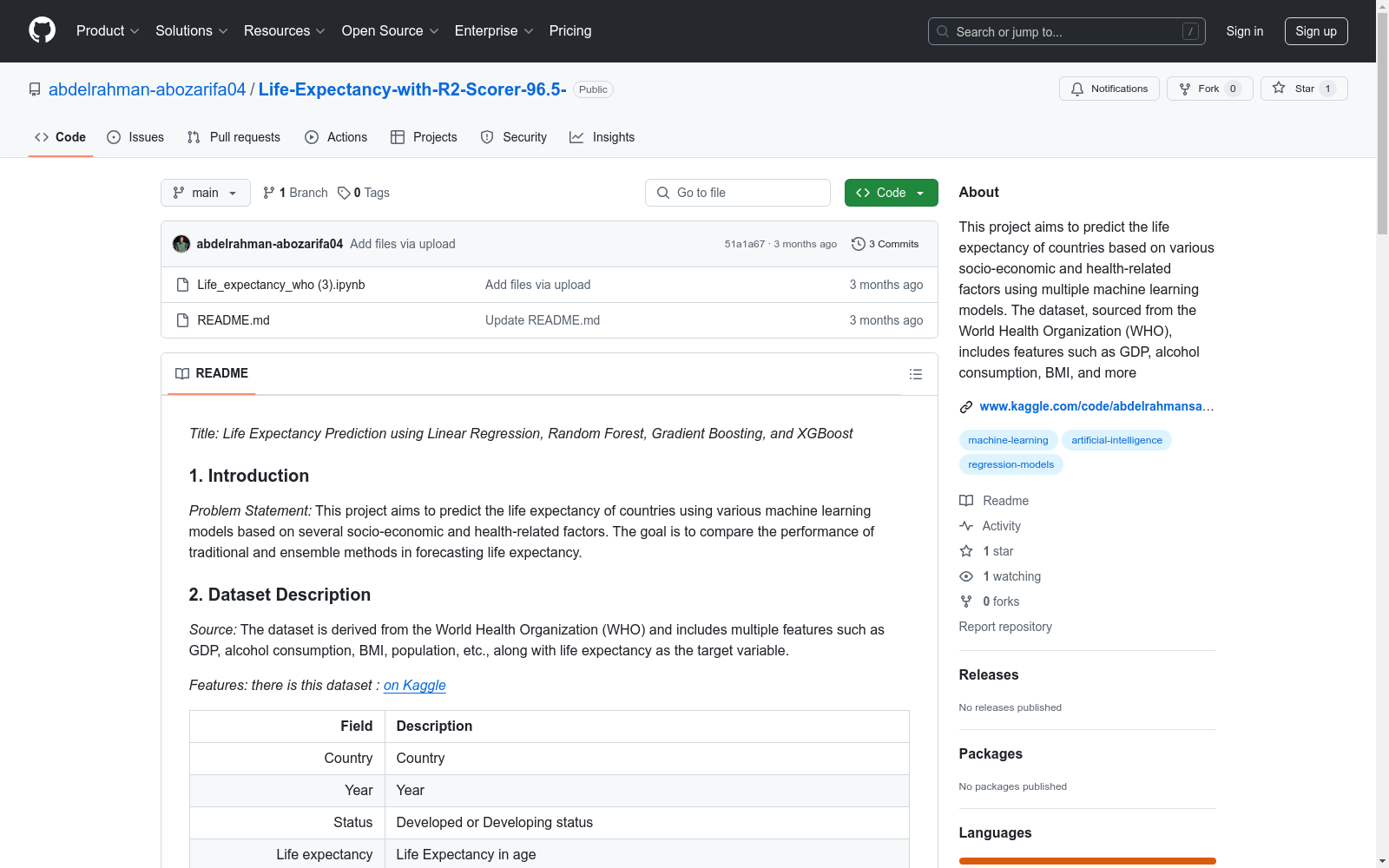Click the branch icon next to 1 Branch
The image size is (1389, 868).
point(269,193)
